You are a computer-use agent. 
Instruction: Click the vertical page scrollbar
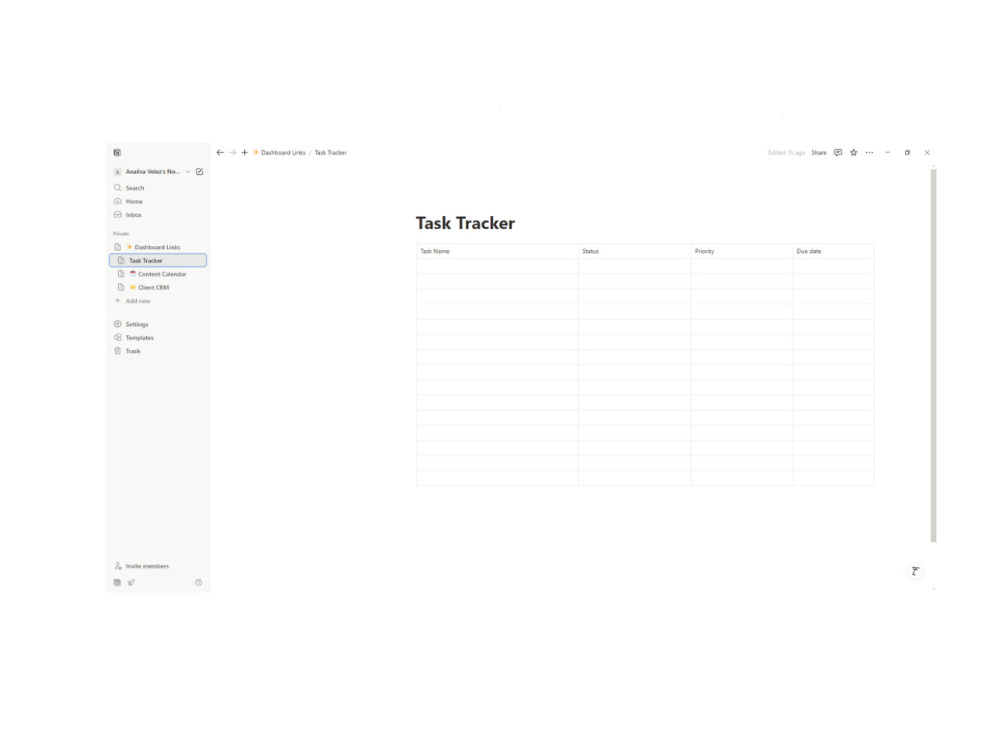934,355
